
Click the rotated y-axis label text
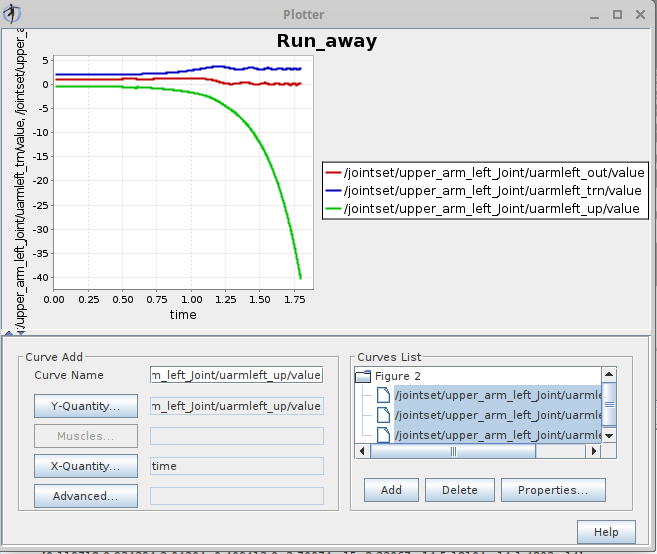click(20, 180)
